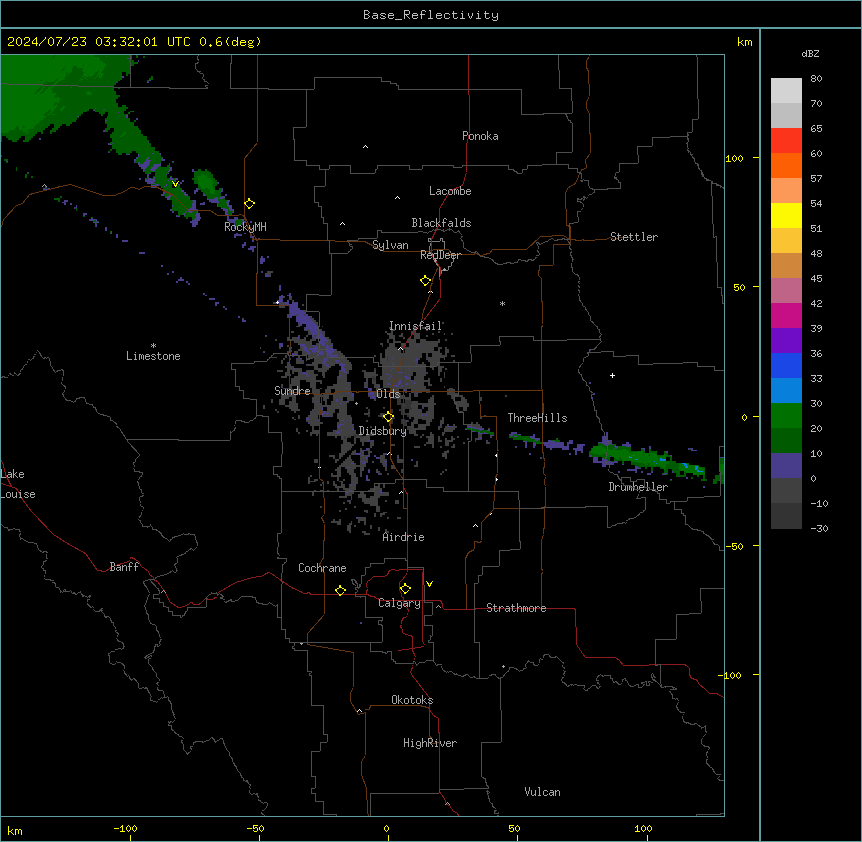
Task: Select the yellow diamond marker above Calgary label
Action: click(x=405, y=589)
